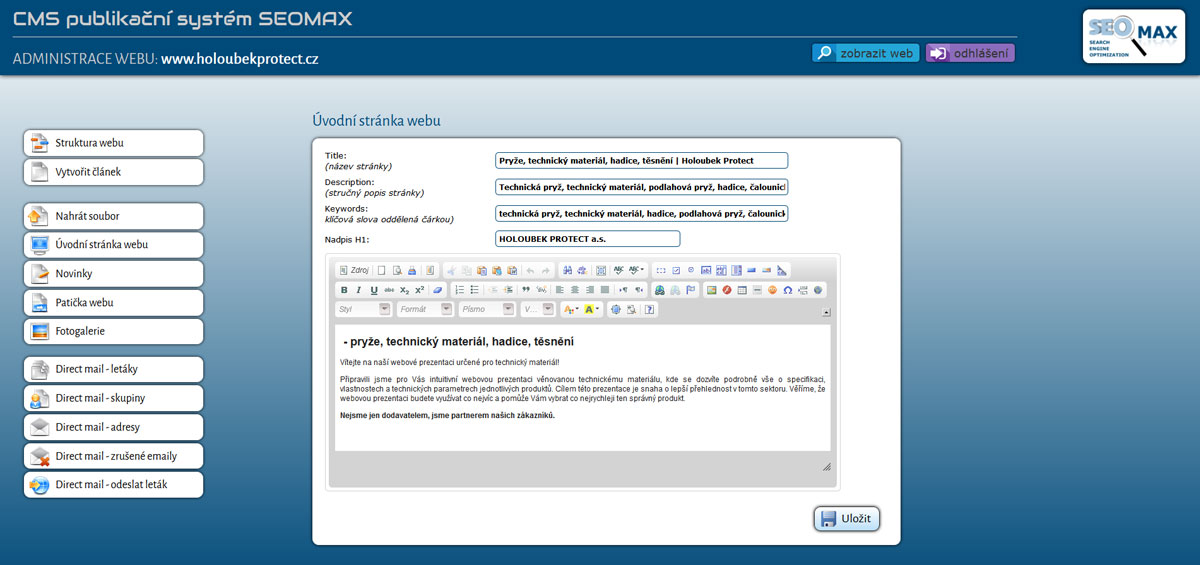Apply Block Quote formatting
This screenshot has height=565, width=1200.
click(526, 290)
